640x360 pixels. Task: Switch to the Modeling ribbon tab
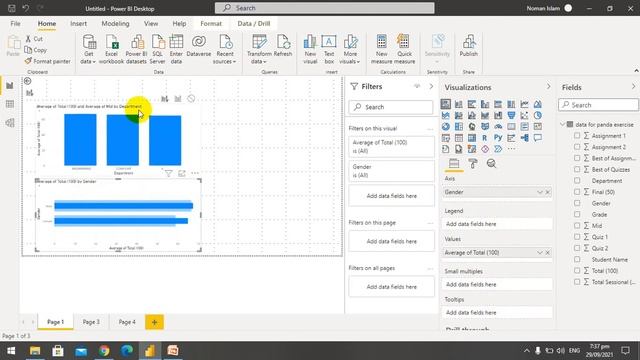click(115, 24)
